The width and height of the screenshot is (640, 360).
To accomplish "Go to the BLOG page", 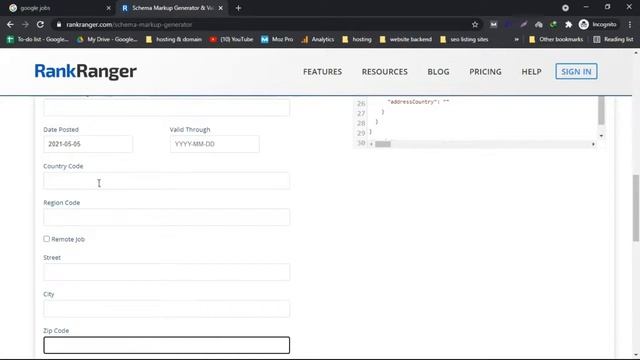I will coord(438,71).
